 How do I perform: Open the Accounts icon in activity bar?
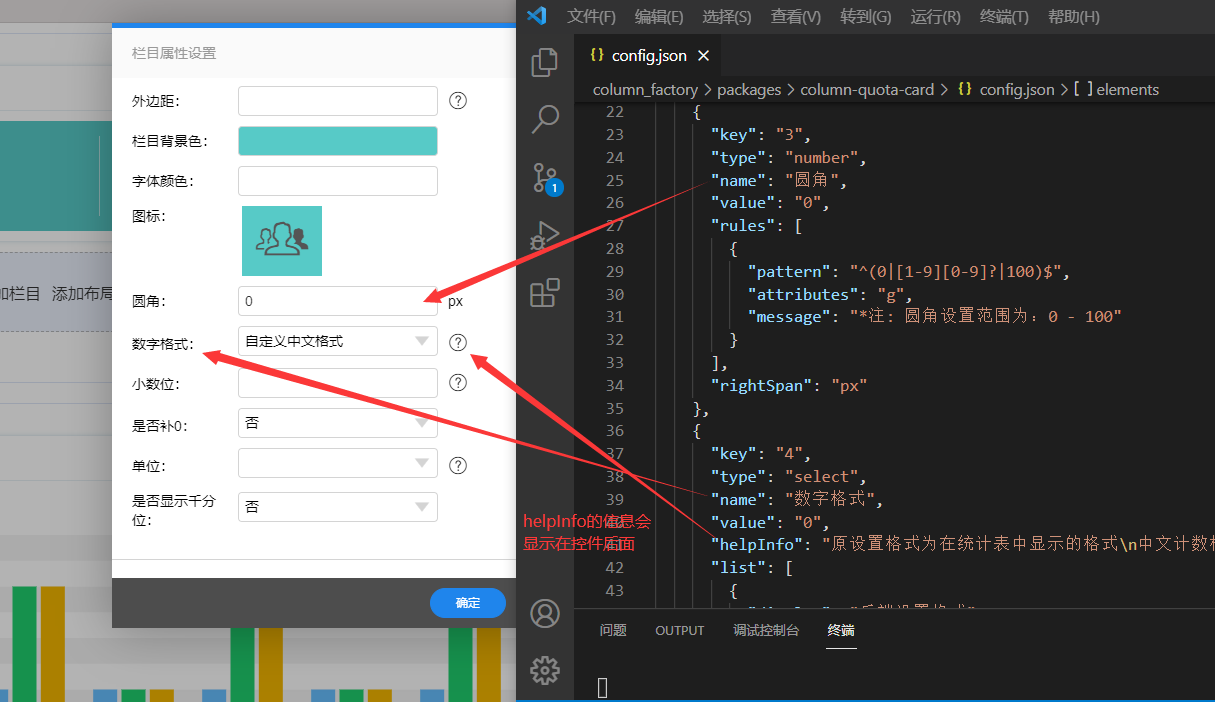(x=545, y=613)
